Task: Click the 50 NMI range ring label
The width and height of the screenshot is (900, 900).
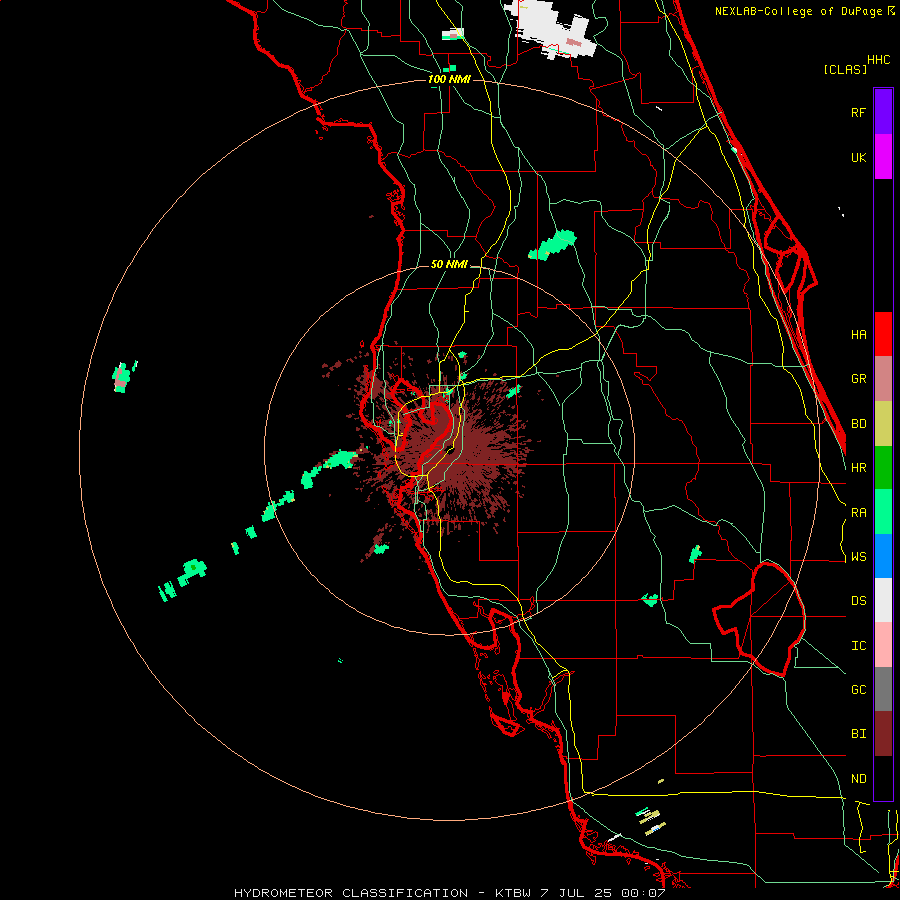Action: pyautogui.click(x=449, y=264)
